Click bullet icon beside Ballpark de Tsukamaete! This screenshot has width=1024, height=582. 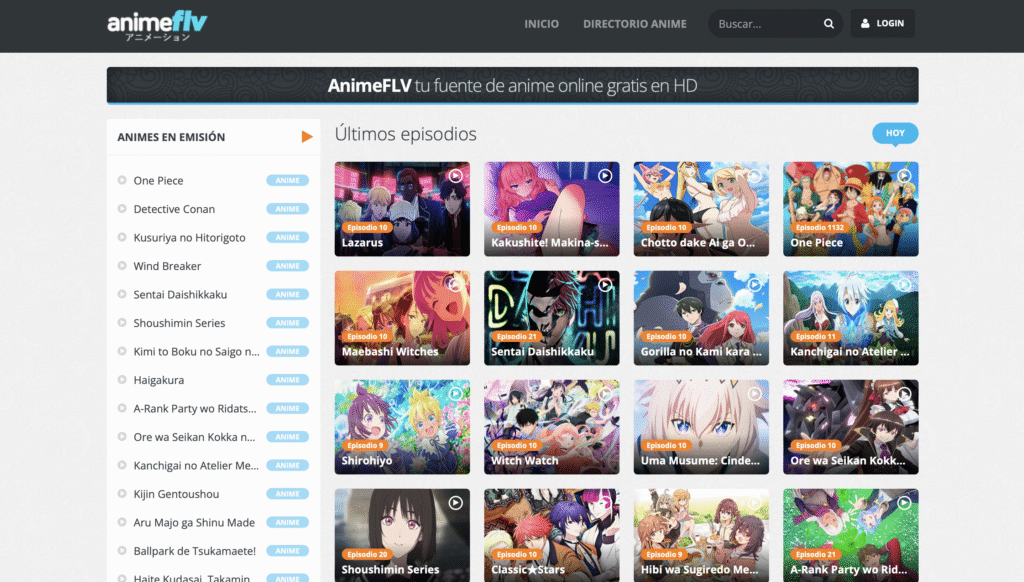[122, 551]
